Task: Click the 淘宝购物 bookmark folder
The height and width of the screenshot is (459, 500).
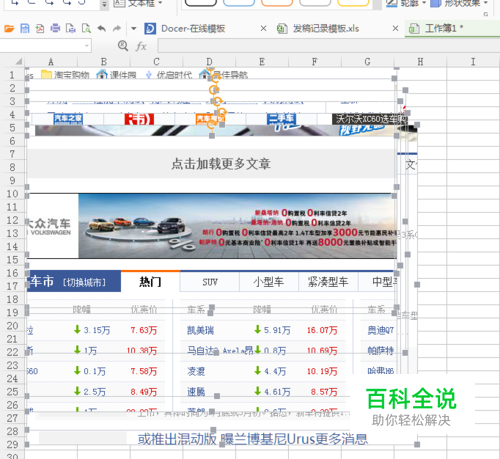Action: tap(65, 75)
